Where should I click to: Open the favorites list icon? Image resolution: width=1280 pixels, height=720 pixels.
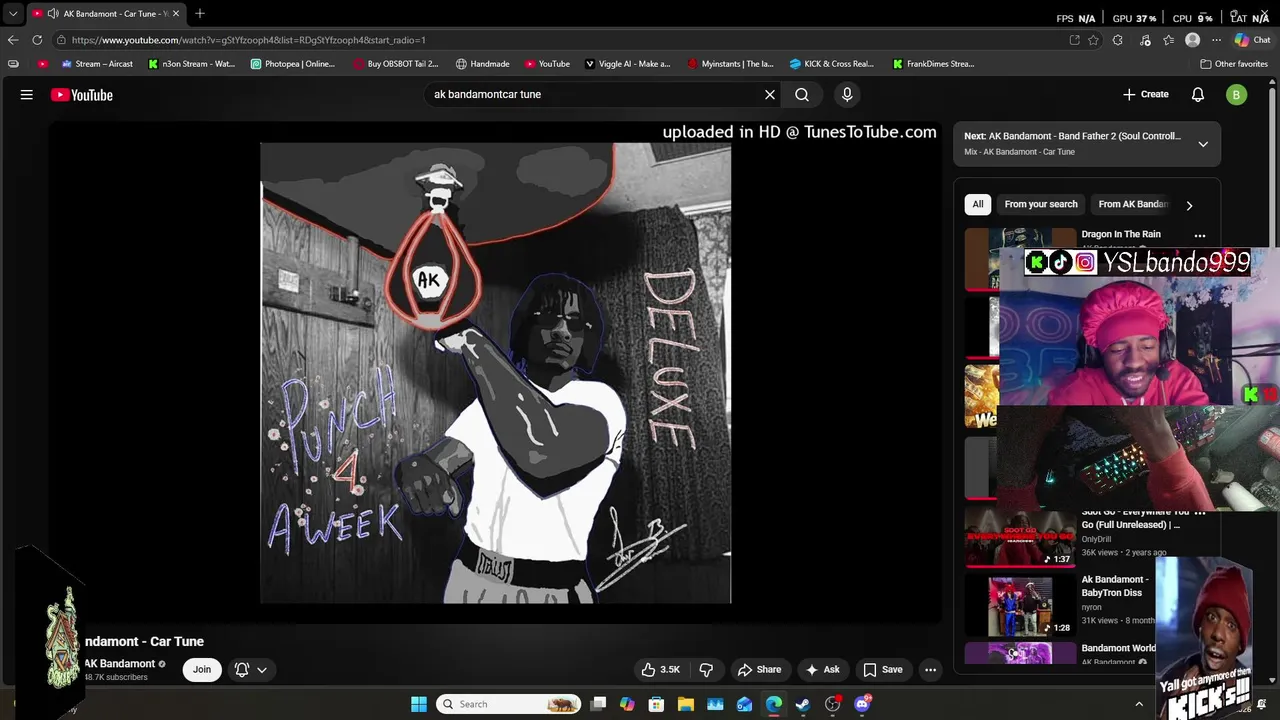1168,40
